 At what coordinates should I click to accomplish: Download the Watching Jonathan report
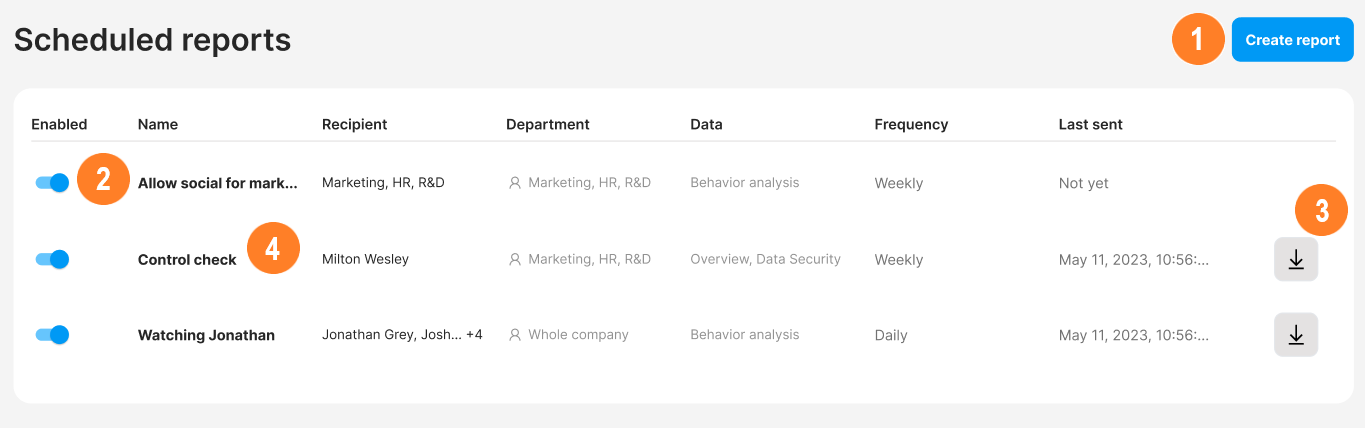click(1296, 335)
